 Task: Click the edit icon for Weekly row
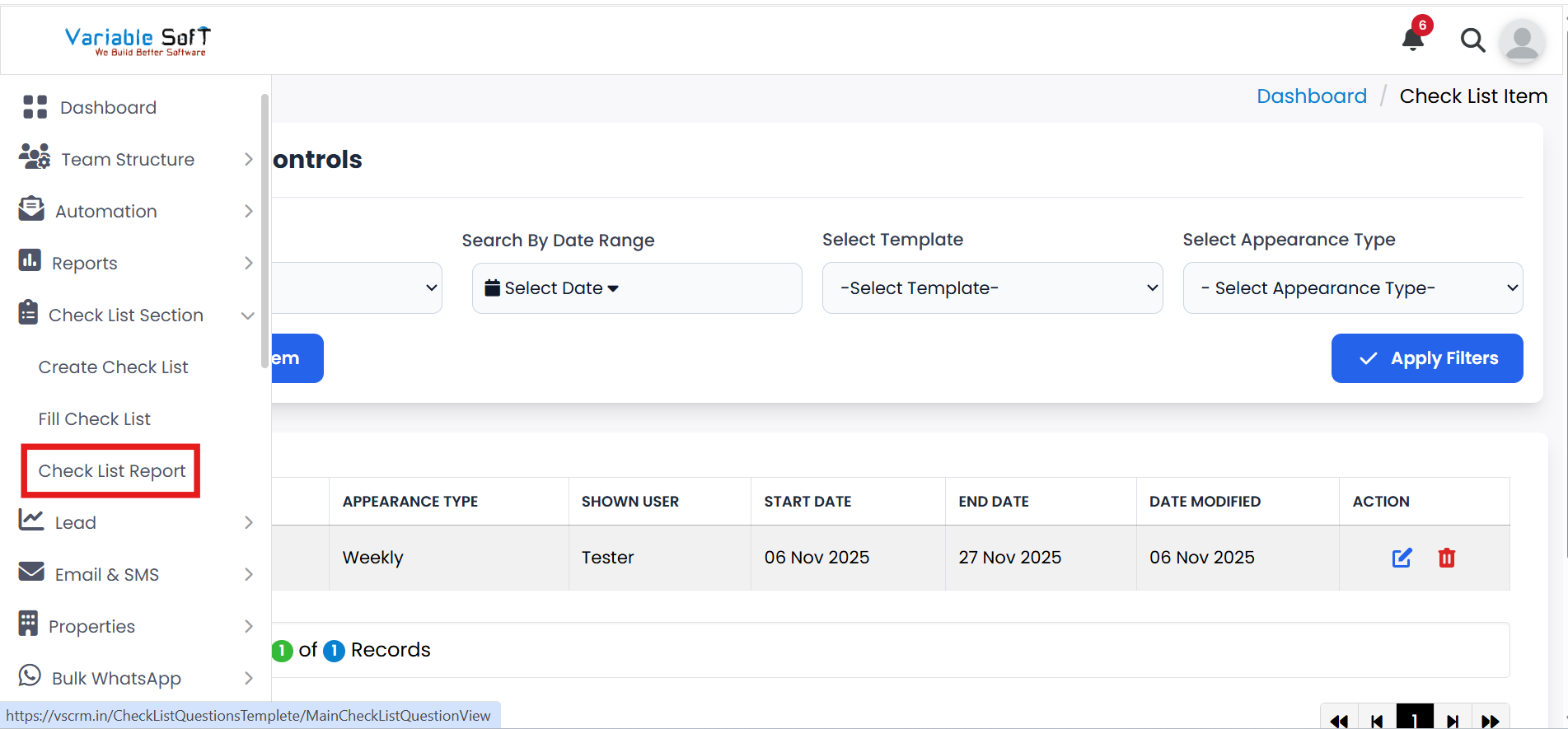[x=1402, y=558]
